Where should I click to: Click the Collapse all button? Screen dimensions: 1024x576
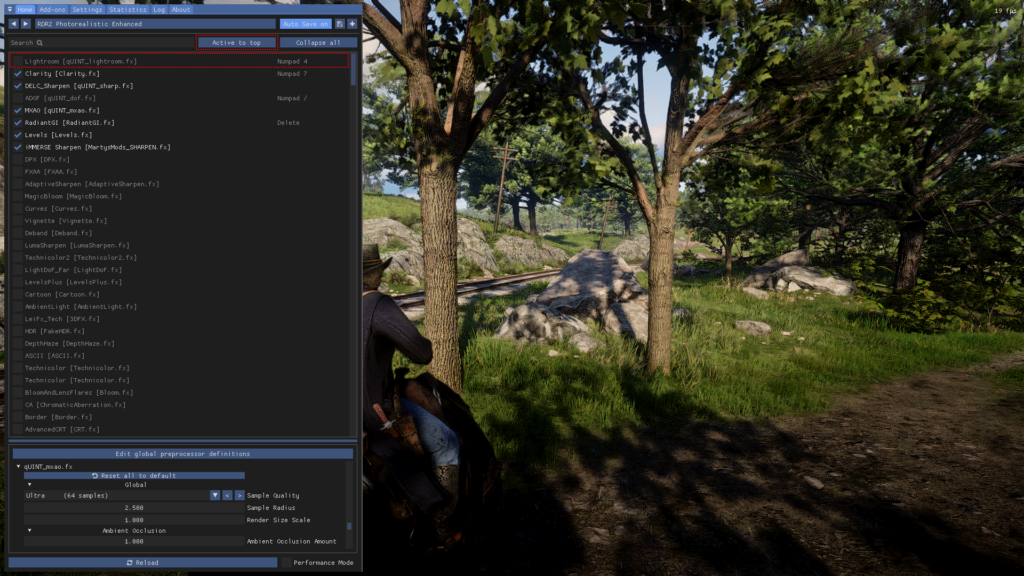click(318, 42)
